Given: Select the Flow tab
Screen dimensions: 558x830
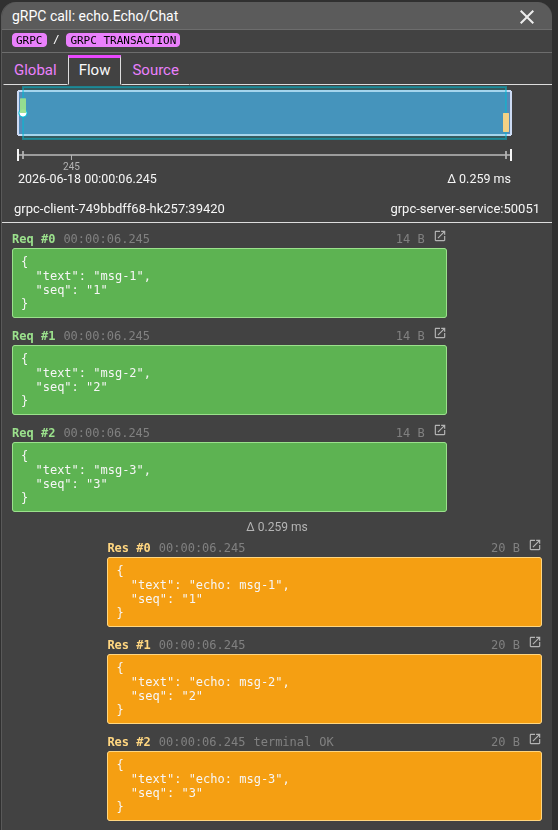Looking at the screenshot, I should 95,70.
